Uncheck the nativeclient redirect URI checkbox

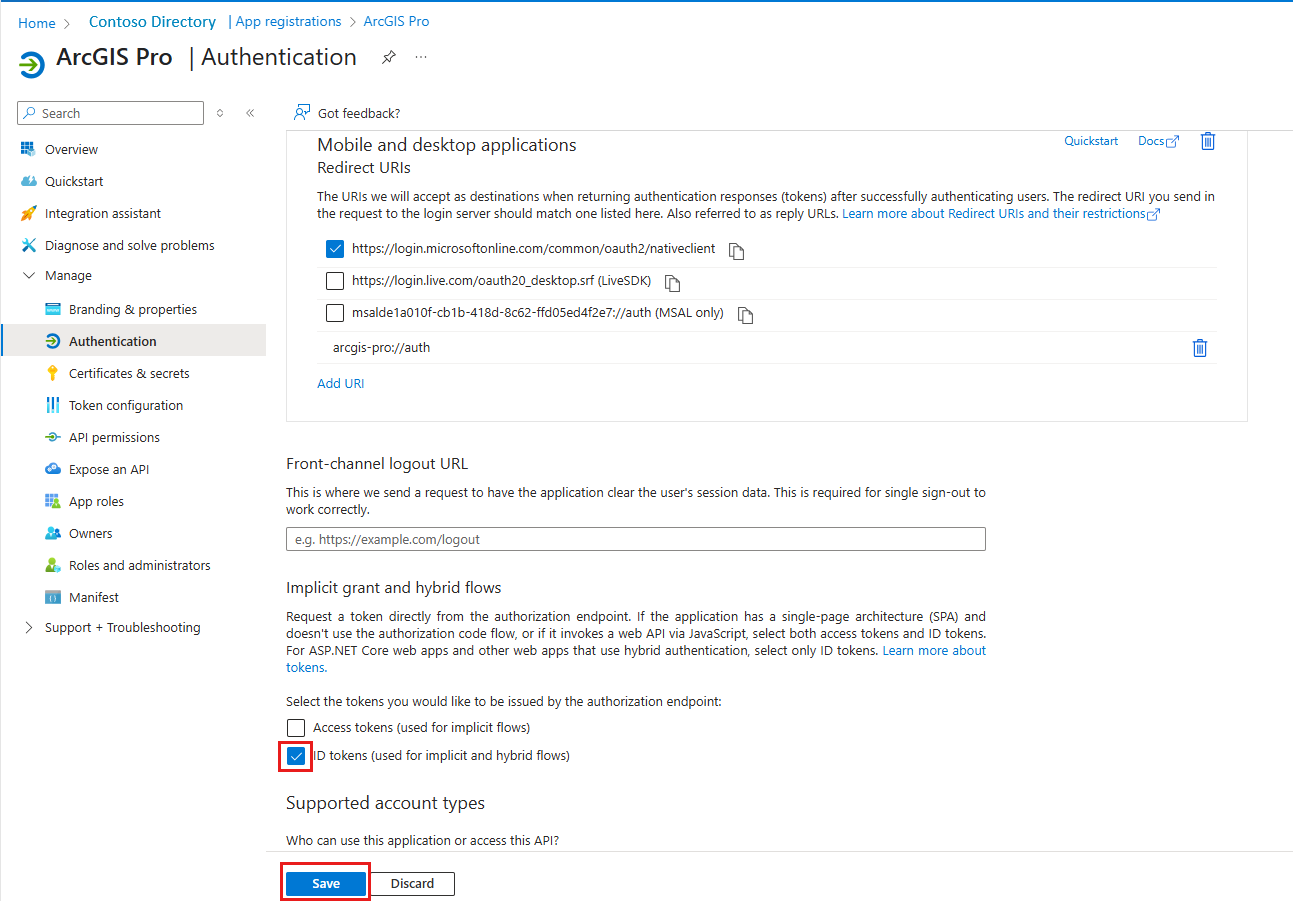[x=335, y=248]
